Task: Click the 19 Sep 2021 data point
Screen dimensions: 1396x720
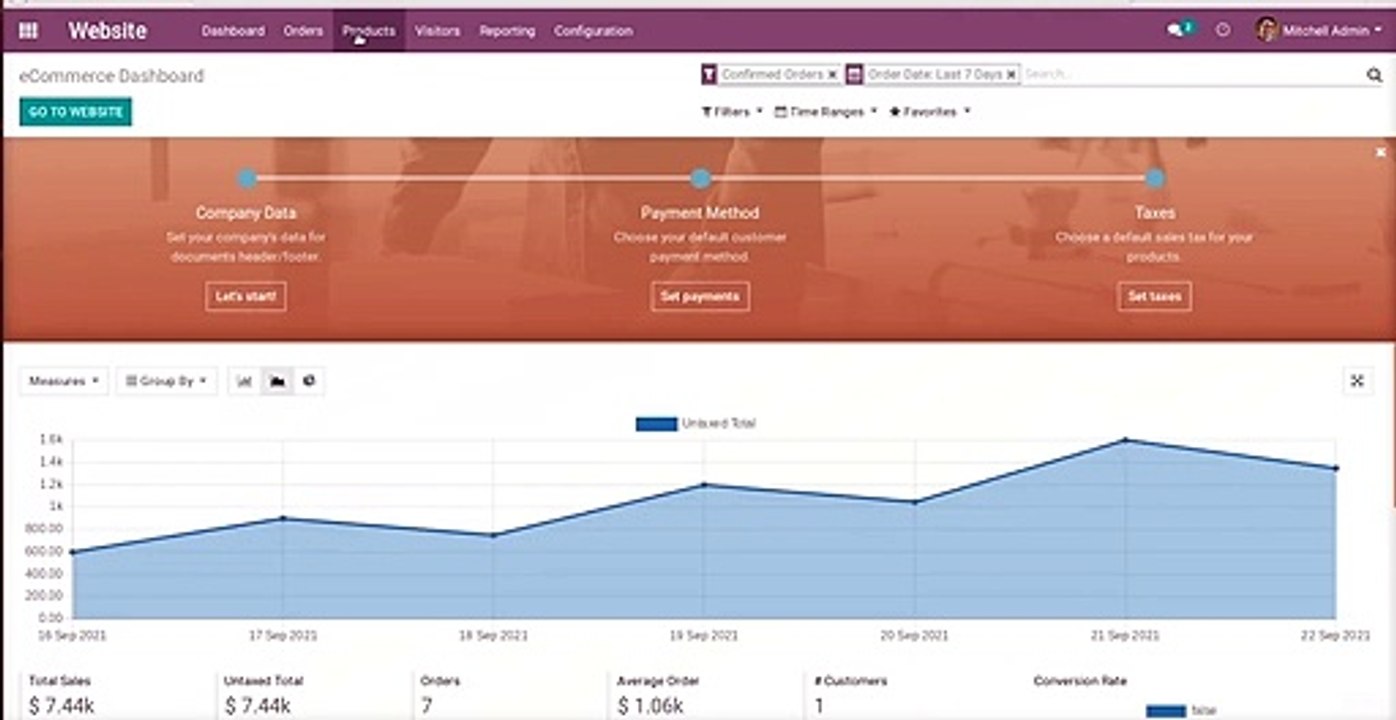Action: (704, 485)
